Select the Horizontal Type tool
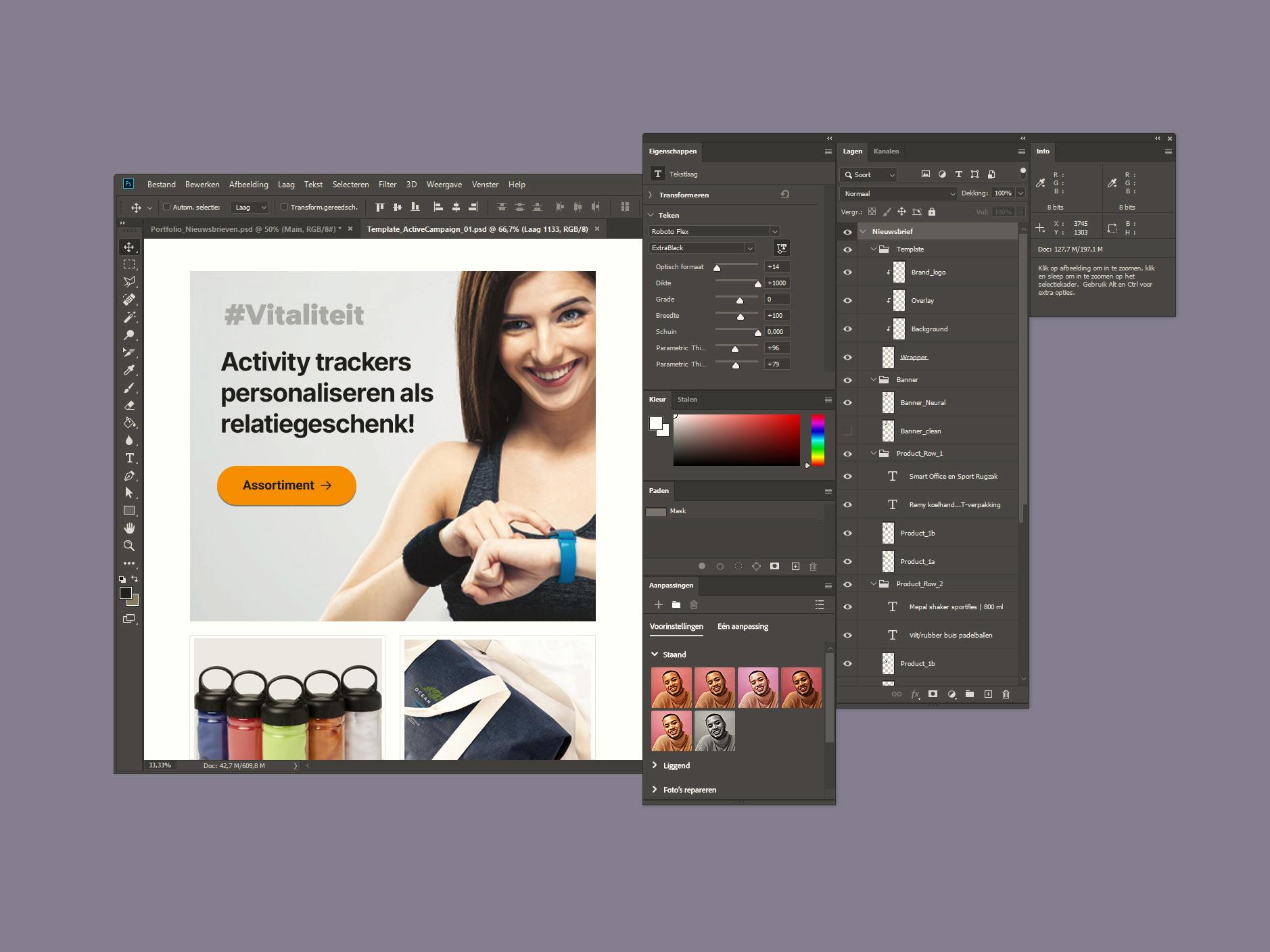This screenshot has height=952, width=1270. pos(129,458)
